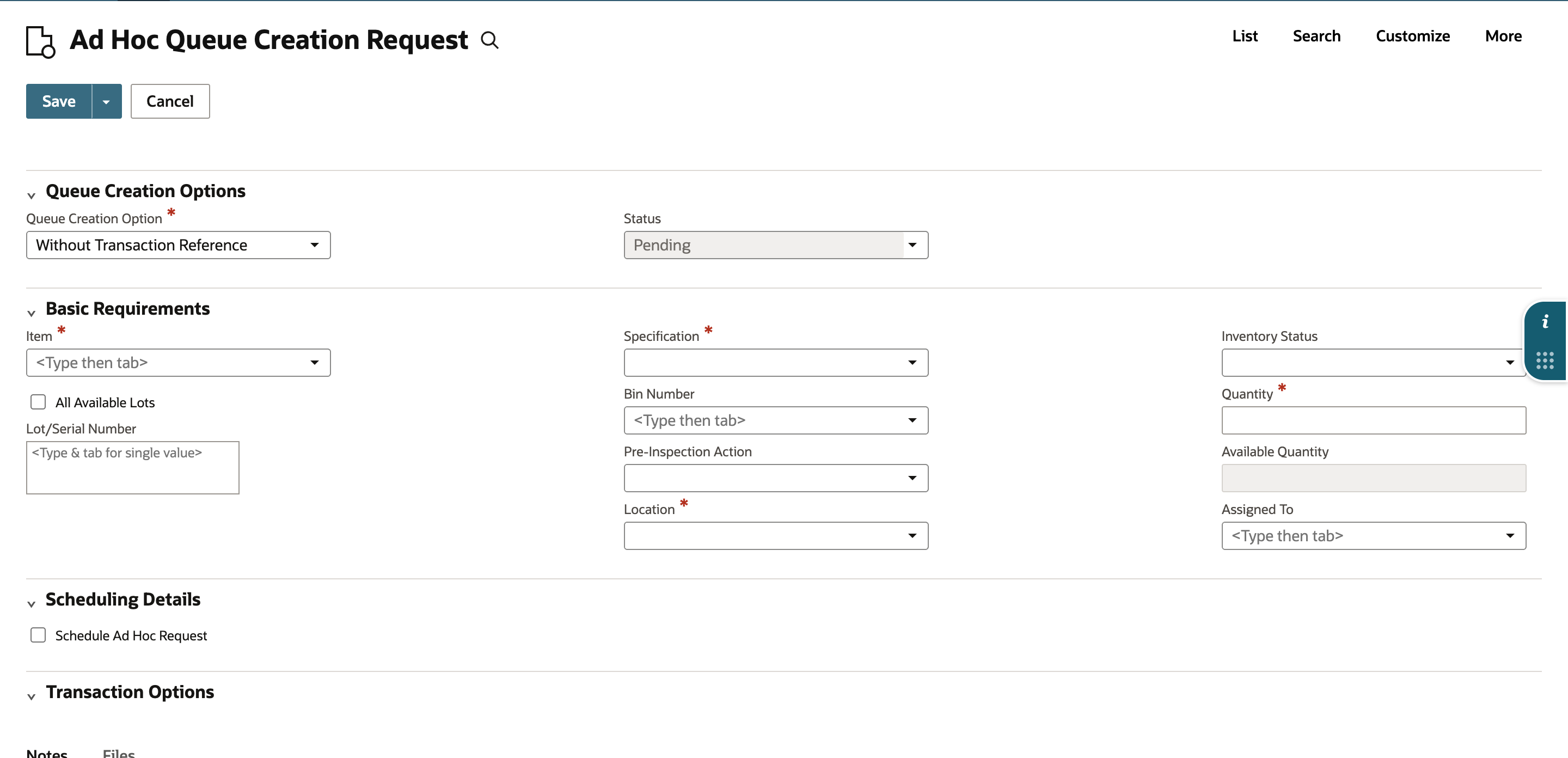Screen dimensions: 1568x758
Task: Open the grid dots icon on side panel
Action: [1545, 360]
